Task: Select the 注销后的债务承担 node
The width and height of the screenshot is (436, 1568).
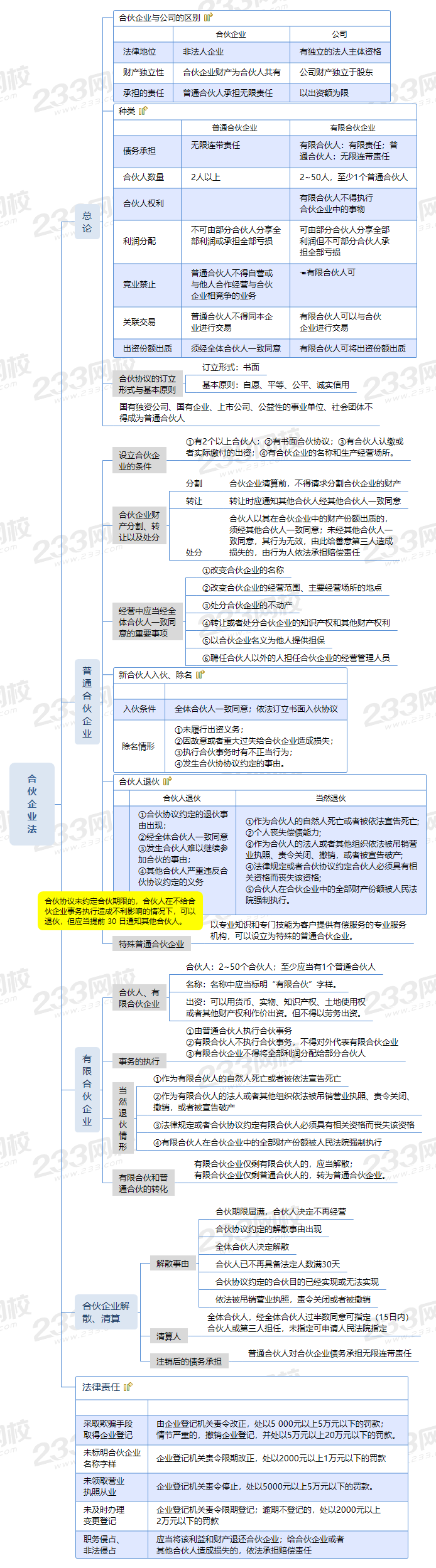Action: click(189, 1361)
